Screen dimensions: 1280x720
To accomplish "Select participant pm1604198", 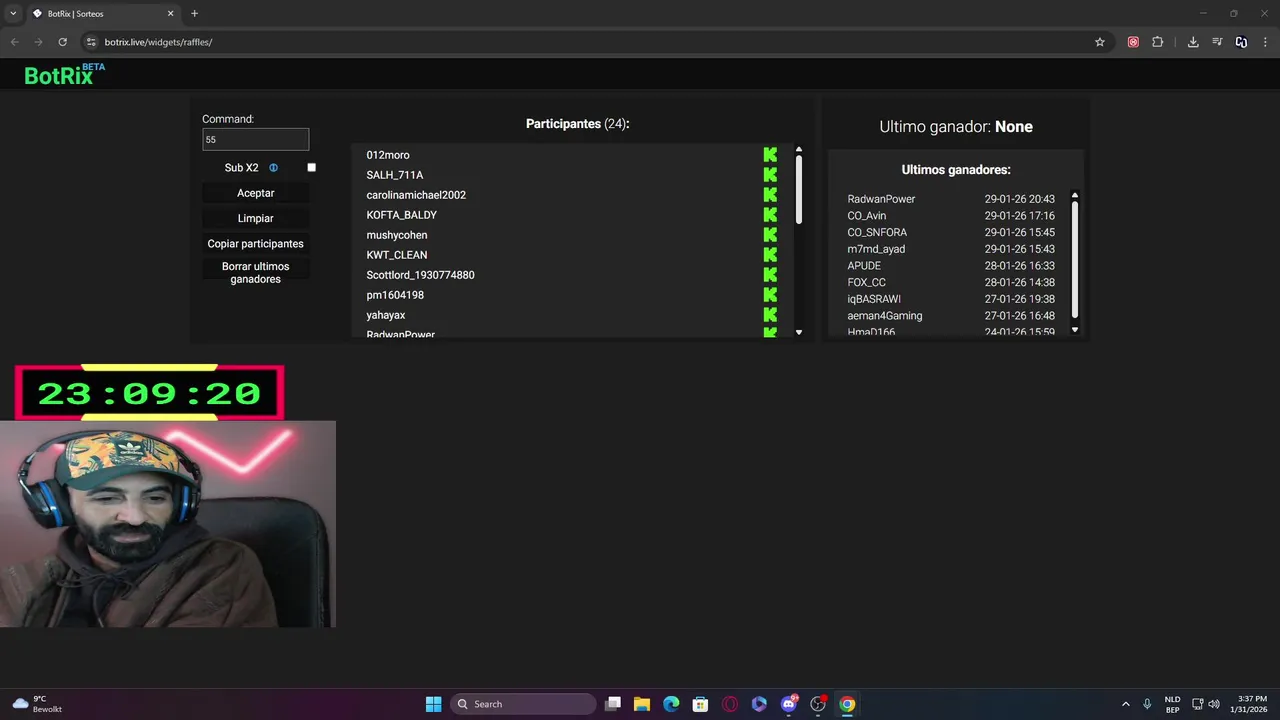I will click(x=395, y=295).
